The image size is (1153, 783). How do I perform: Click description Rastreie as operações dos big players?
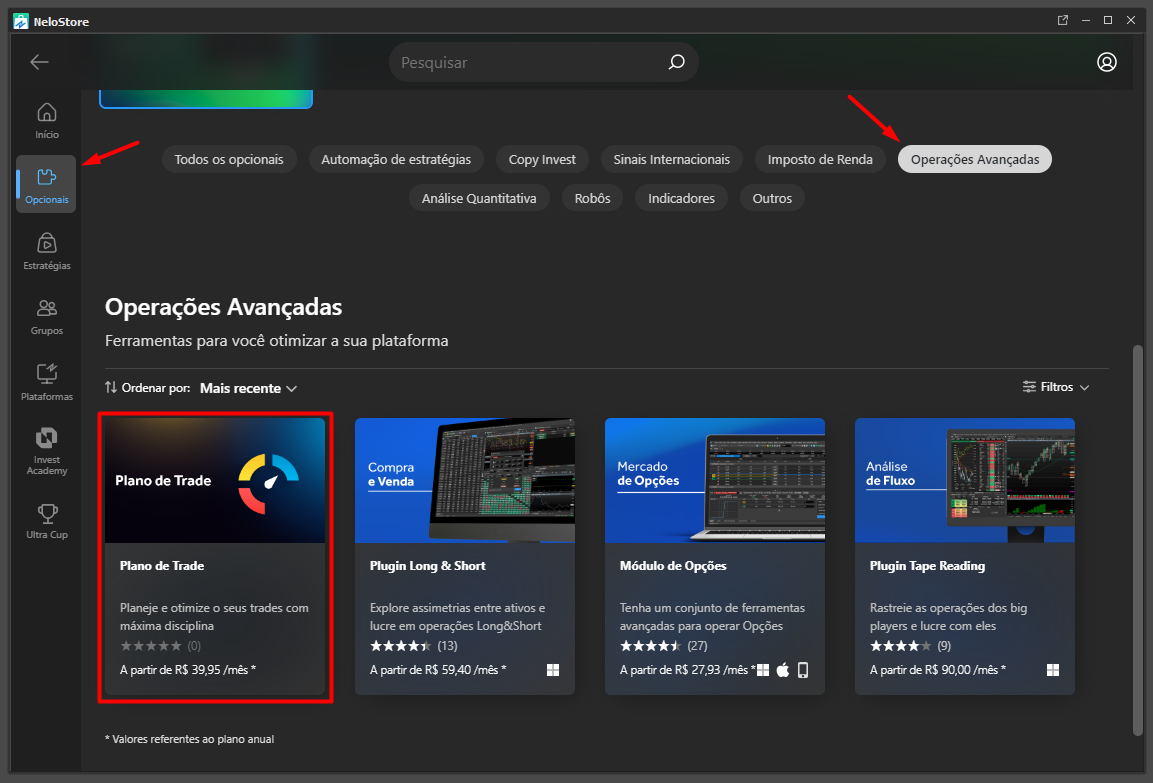tap(949, 617)
